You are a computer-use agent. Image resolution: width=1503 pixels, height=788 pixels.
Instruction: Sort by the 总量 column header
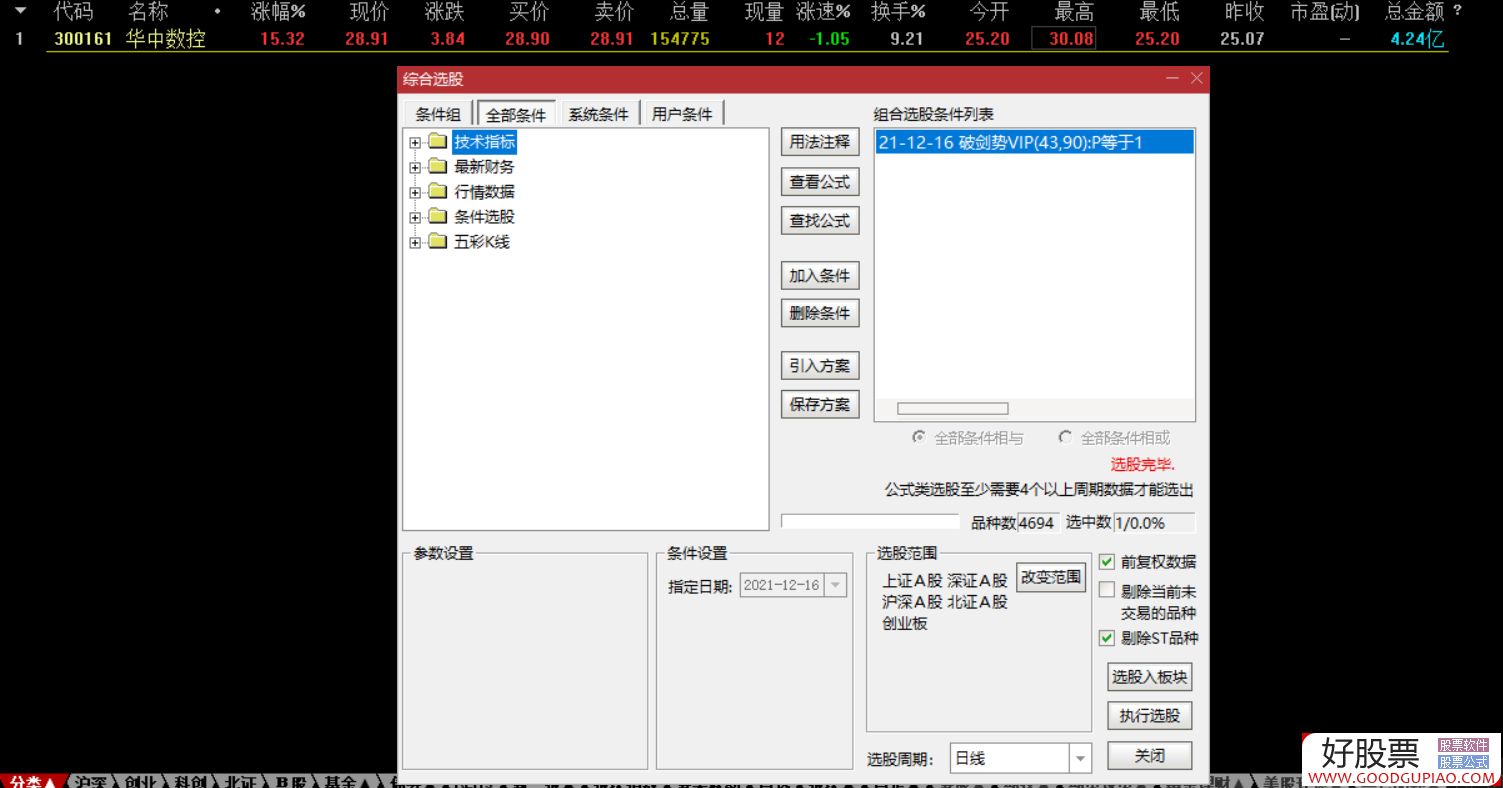click(x=688, y=12)
